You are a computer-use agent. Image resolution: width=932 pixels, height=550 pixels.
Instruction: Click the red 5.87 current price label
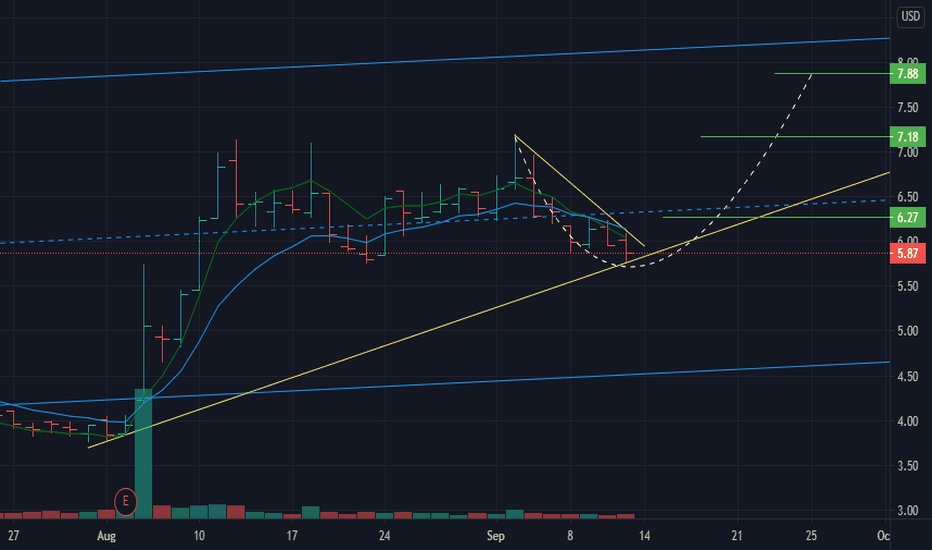907,253
